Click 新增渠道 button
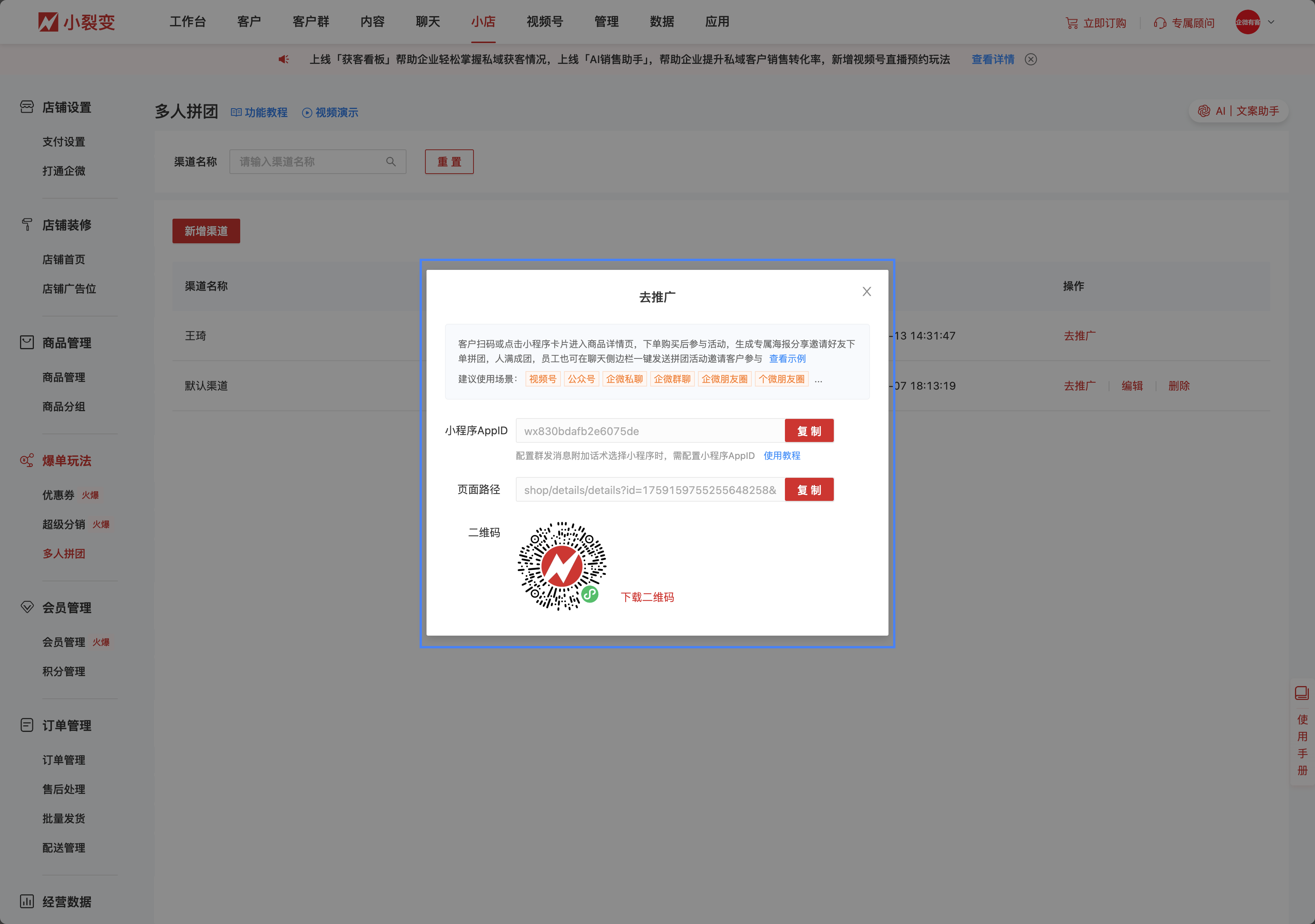Screen dimensions: 1315x924 pos(206,231)
